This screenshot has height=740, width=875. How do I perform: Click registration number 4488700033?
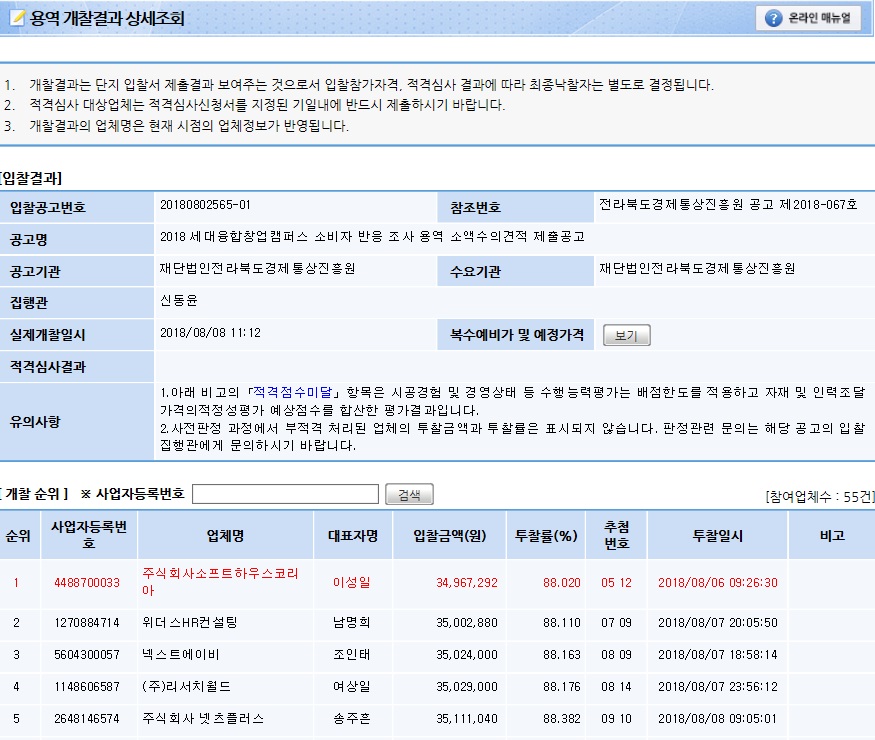point(87,583)
